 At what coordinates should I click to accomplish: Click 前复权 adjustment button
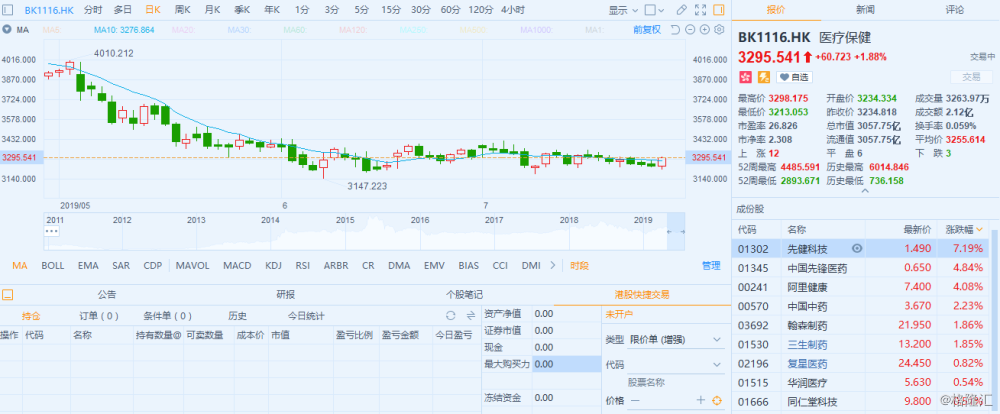point(647,30)
